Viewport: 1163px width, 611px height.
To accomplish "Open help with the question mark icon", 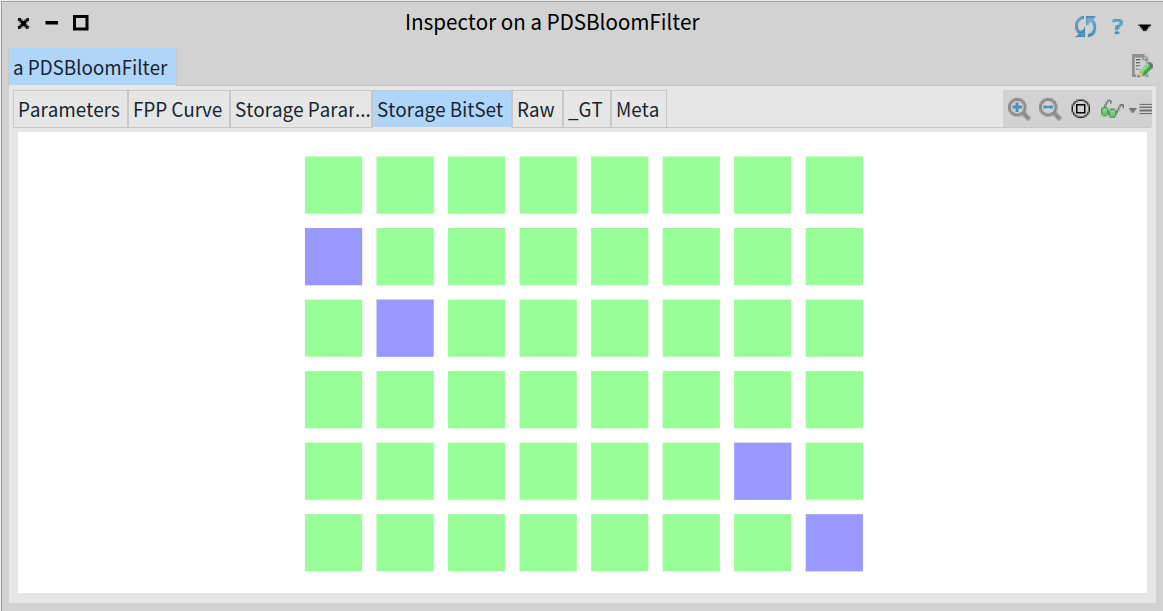I will (x=1117, y=27).
